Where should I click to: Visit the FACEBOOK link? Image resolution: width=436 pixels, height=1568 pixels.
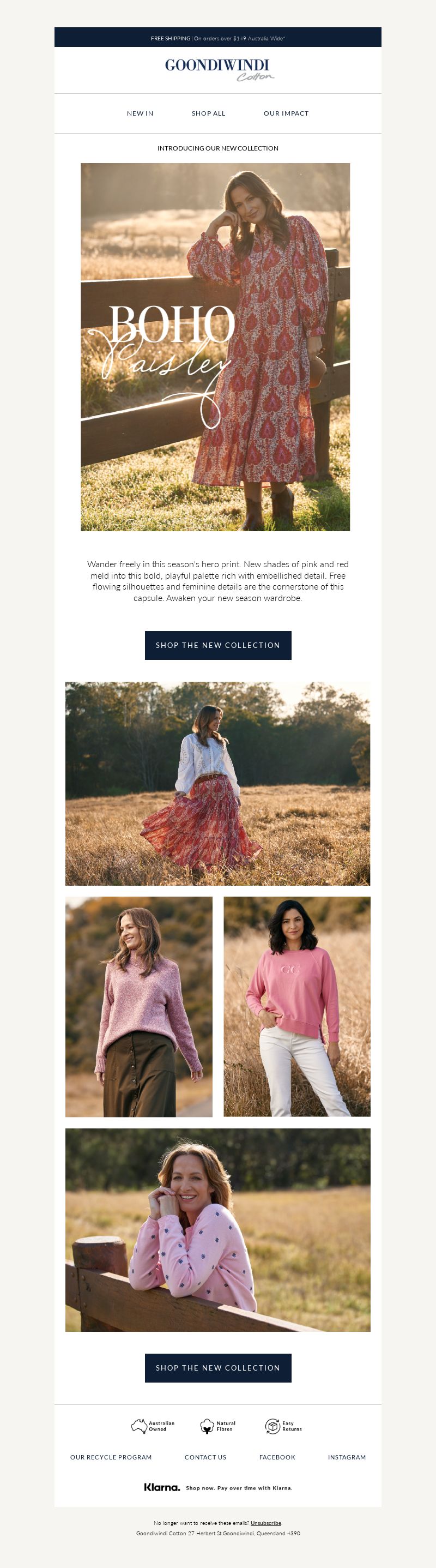pyautogui.click(x=277, y=1457)
